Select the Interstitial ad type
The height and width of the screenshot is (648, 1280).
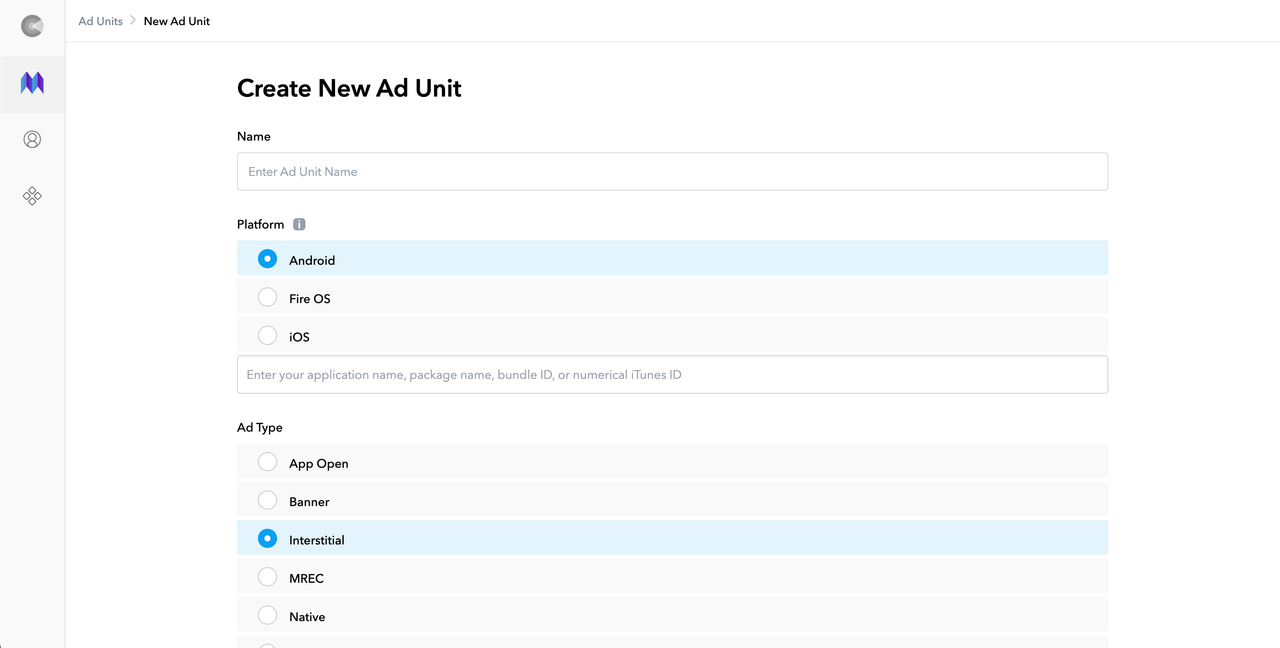672,538
